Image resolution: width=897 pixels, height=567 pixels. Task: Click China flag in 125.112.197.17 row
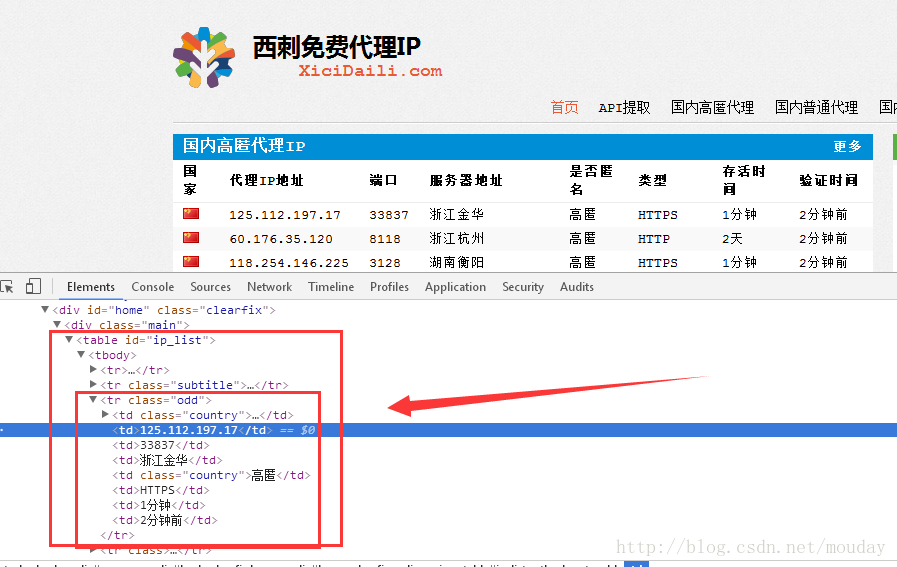(191, 213)
